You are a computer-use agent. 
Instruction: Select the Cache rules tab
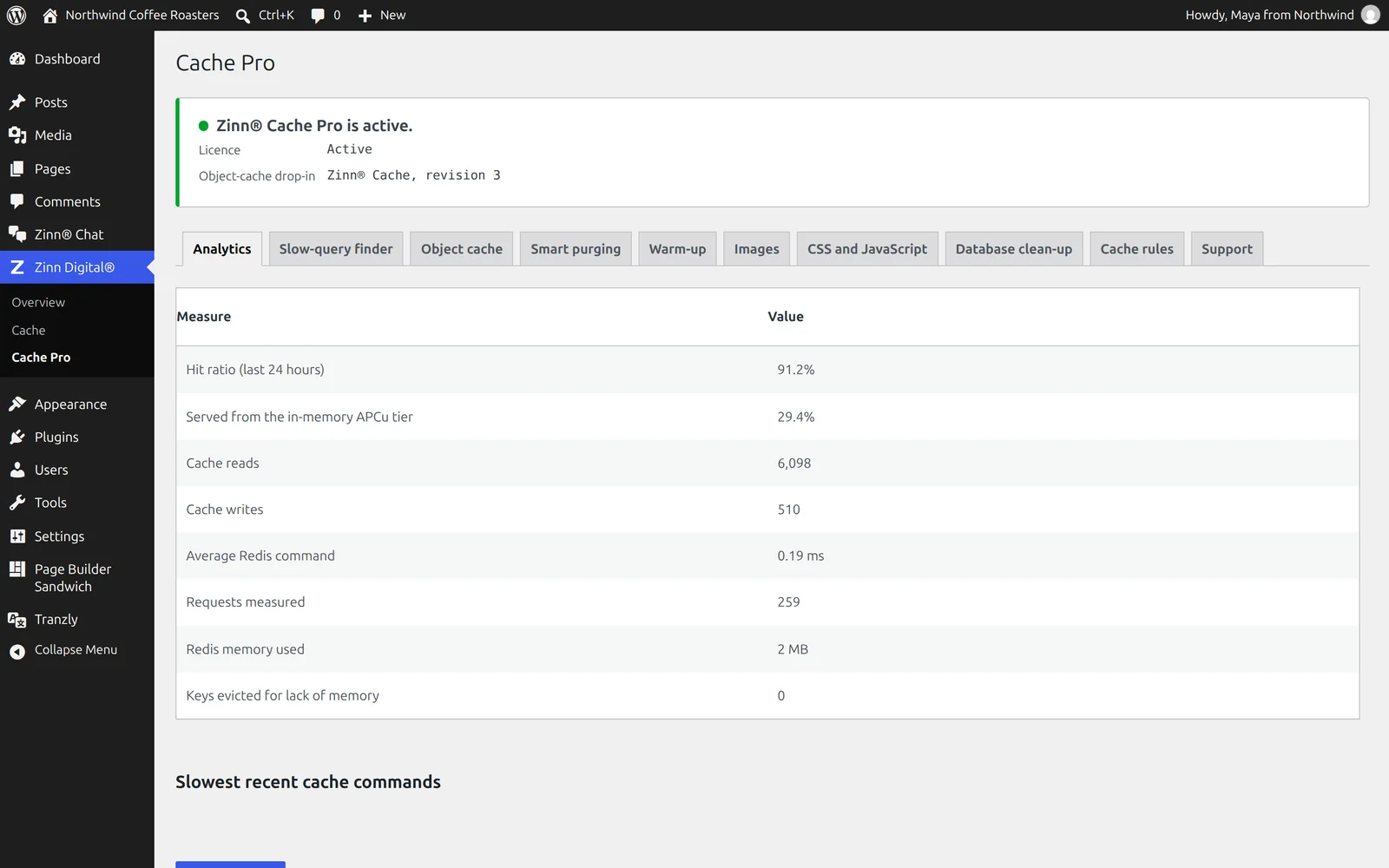[x=1136, y=249]
